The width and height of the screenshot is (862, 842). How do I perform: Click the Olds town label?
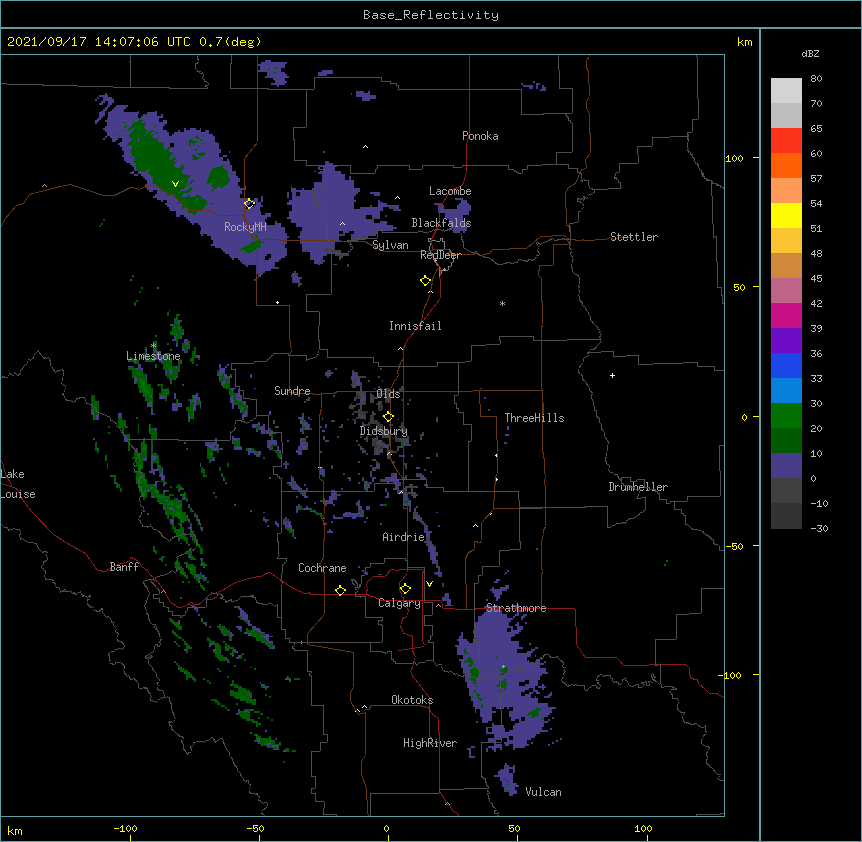click(388, 394)
